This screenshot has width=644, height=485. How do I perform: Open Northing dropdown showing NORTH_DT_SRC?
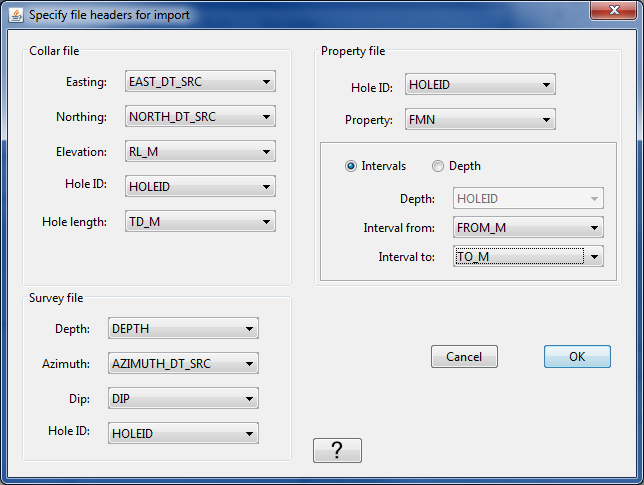tap(200, 117)
